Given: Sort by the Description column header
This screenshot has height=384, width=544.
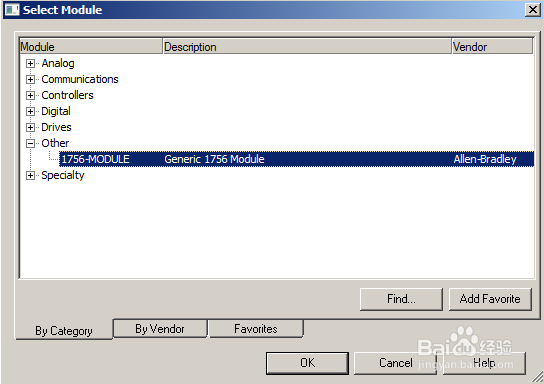Looking at the screenshot, I should click(x=307, y=46).
